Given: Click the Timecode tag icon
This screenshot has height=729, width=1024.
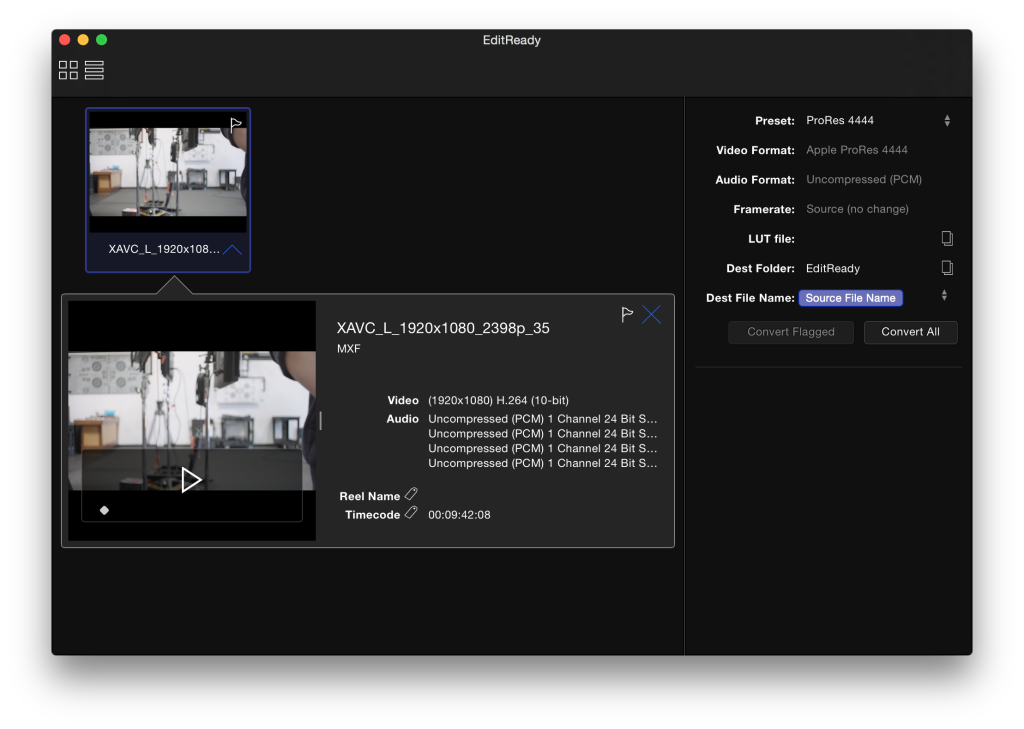Looking at the screenshot, I should 411,513.
